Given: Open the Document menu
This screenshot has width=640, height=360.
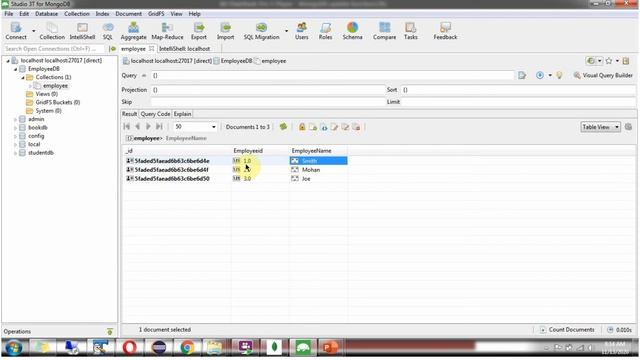Looking at the screenshot, I should 129,14.
